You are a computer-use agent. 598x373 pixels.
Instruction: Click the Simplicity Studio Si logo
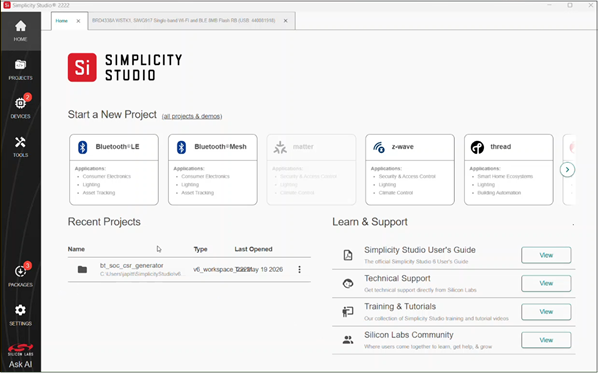82,68
